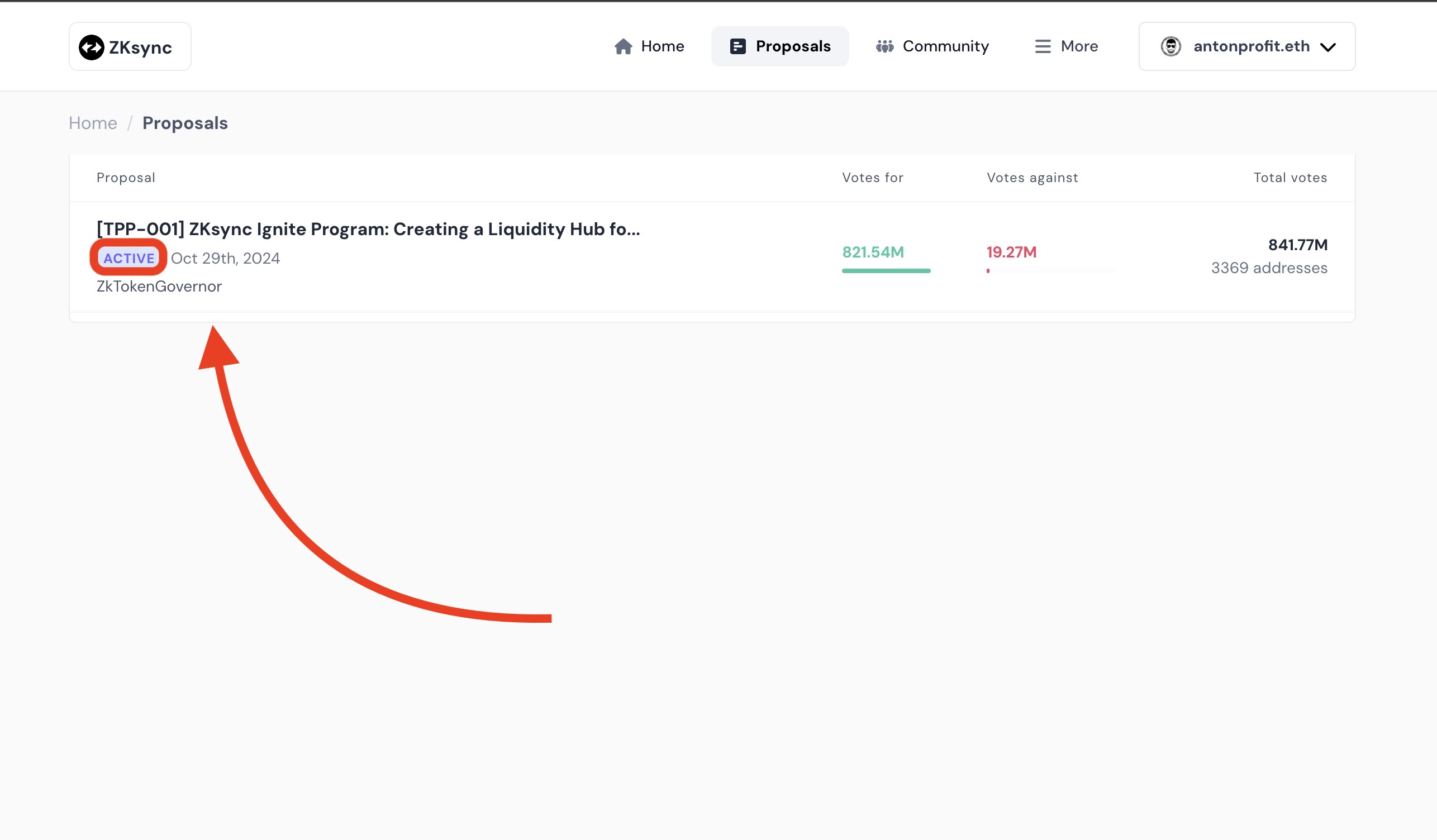Open the Home navigation tab

point(649,46)
